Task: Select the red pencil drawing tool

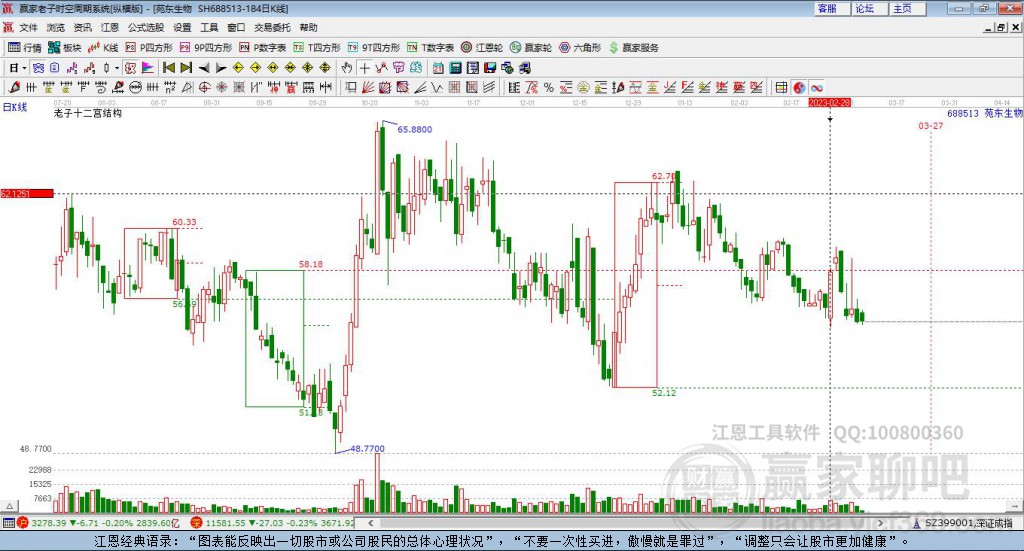Action: tap(14, 87)
